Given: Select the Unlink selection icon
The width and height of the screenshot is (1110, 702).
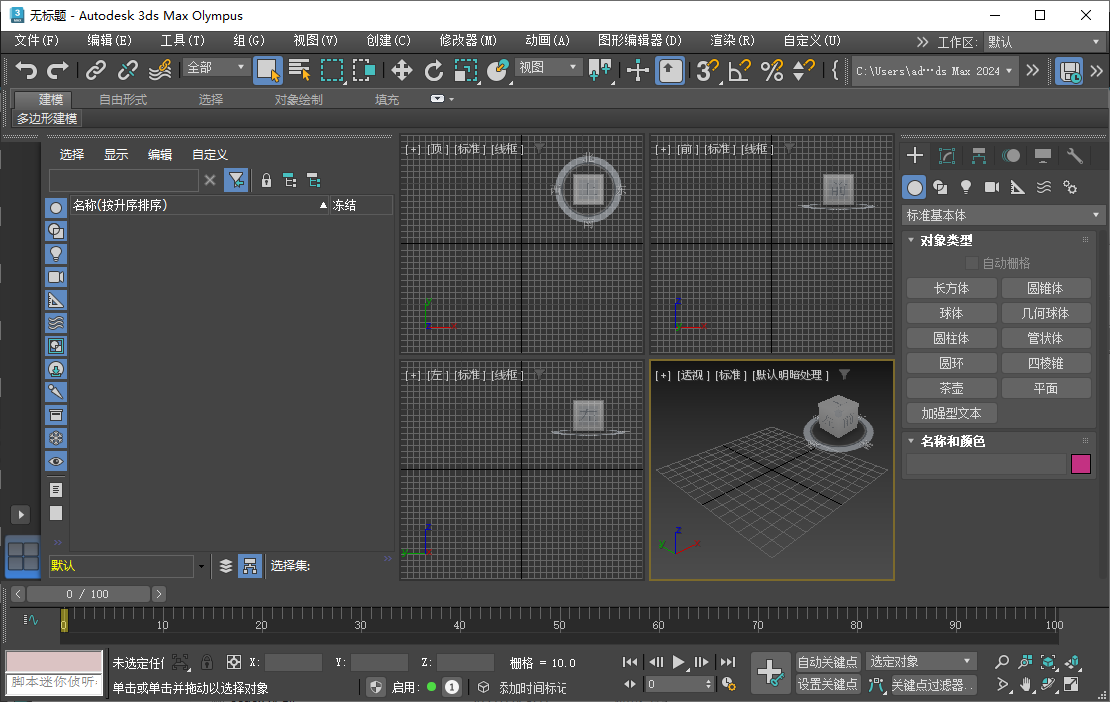Looking at the screenshot, I should pyautogui.click(x=127, y=70).
